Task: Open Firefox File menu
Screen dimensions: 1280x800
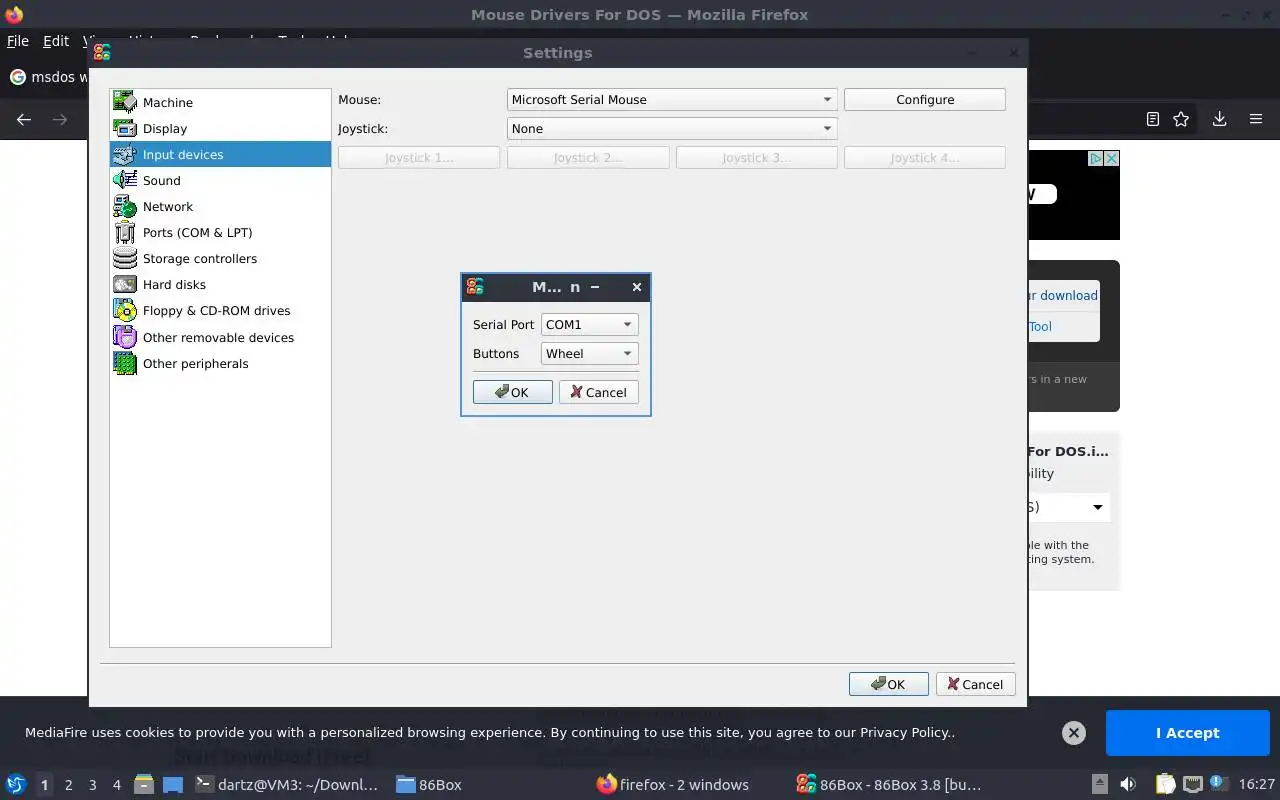Action: [18, 41]
